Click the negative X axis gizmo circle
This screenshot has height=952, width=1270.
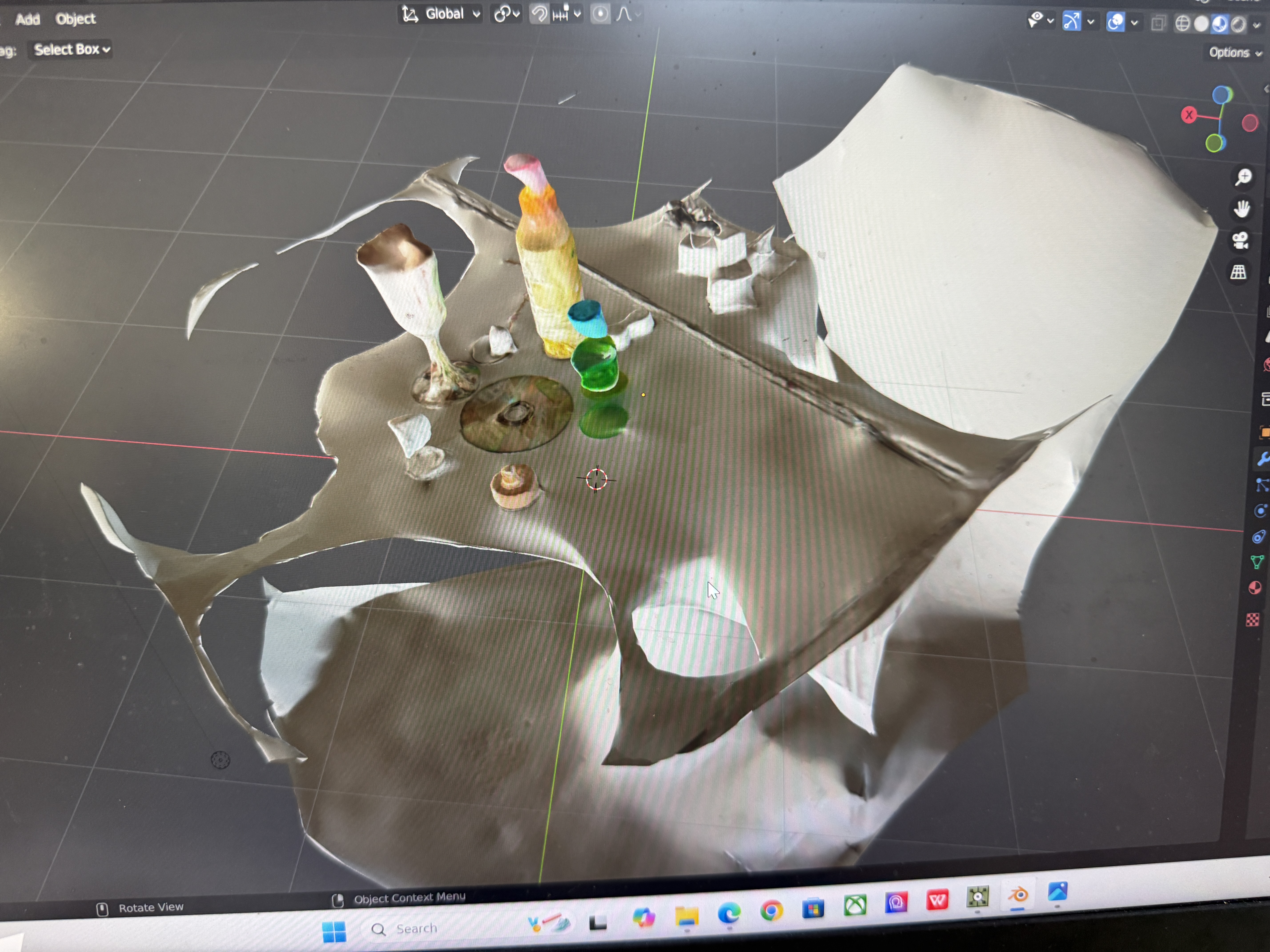[x=1250, y=123]
